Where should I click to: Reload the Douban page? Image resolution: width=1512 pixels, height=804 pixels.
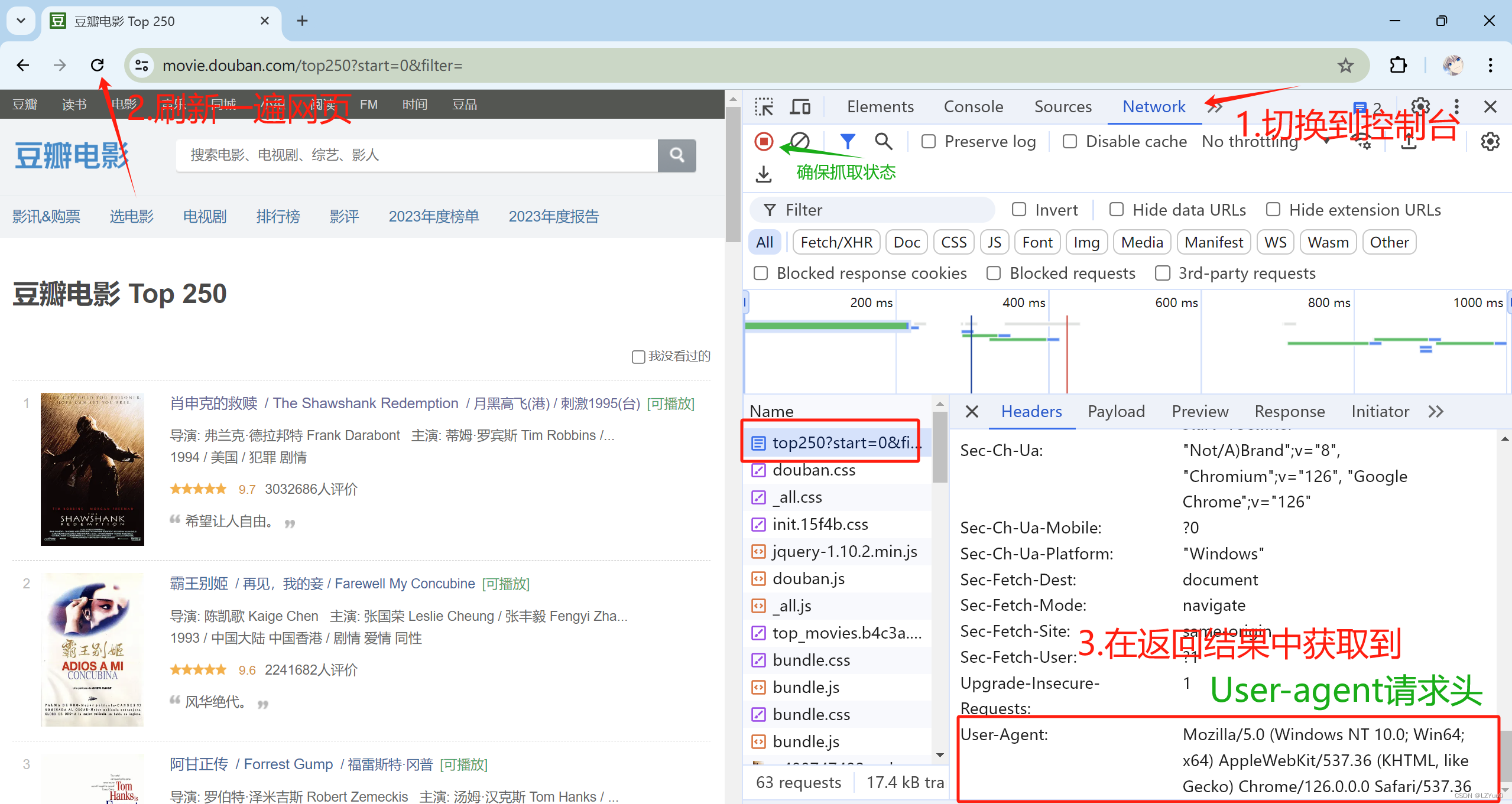coord(98,65)
